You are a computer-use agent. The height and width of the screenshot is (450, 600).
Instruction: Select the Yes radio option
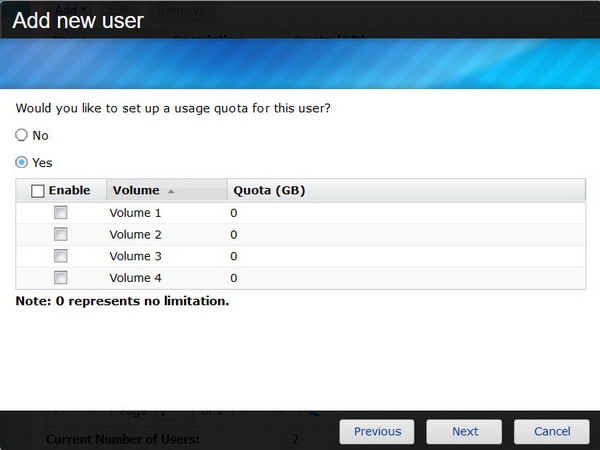pyautogui.click(x=21, y=162)
